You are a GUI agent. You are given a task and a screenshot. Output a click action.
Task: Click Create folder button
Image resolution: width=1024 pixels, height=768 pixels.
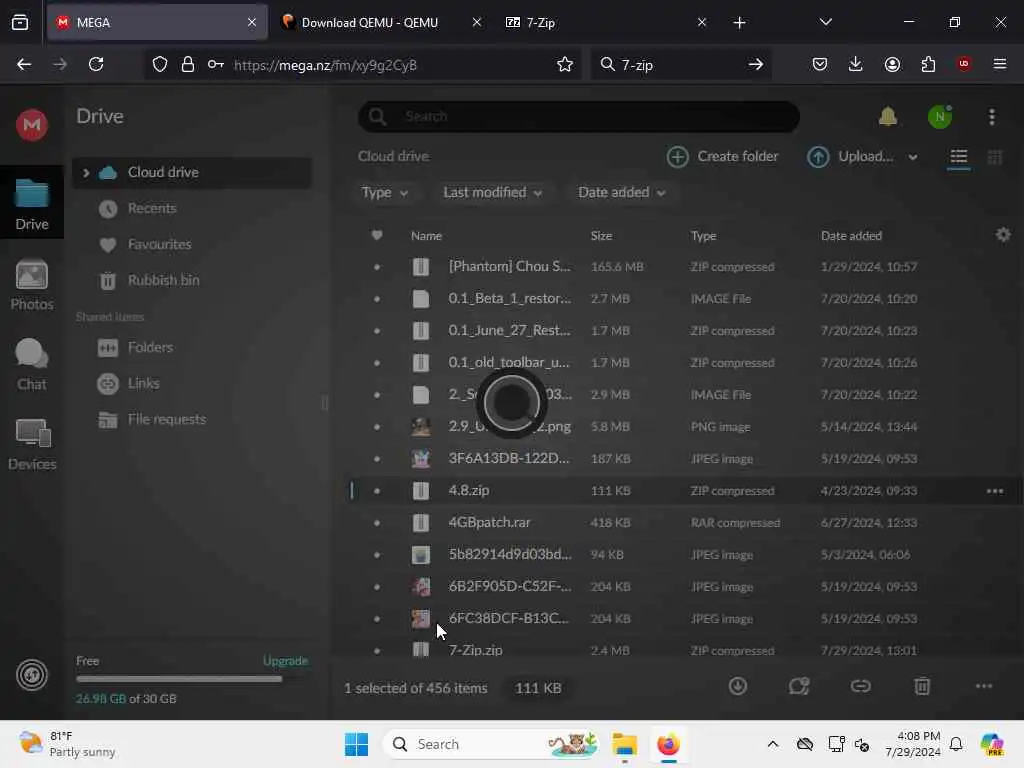pos(722,157)
